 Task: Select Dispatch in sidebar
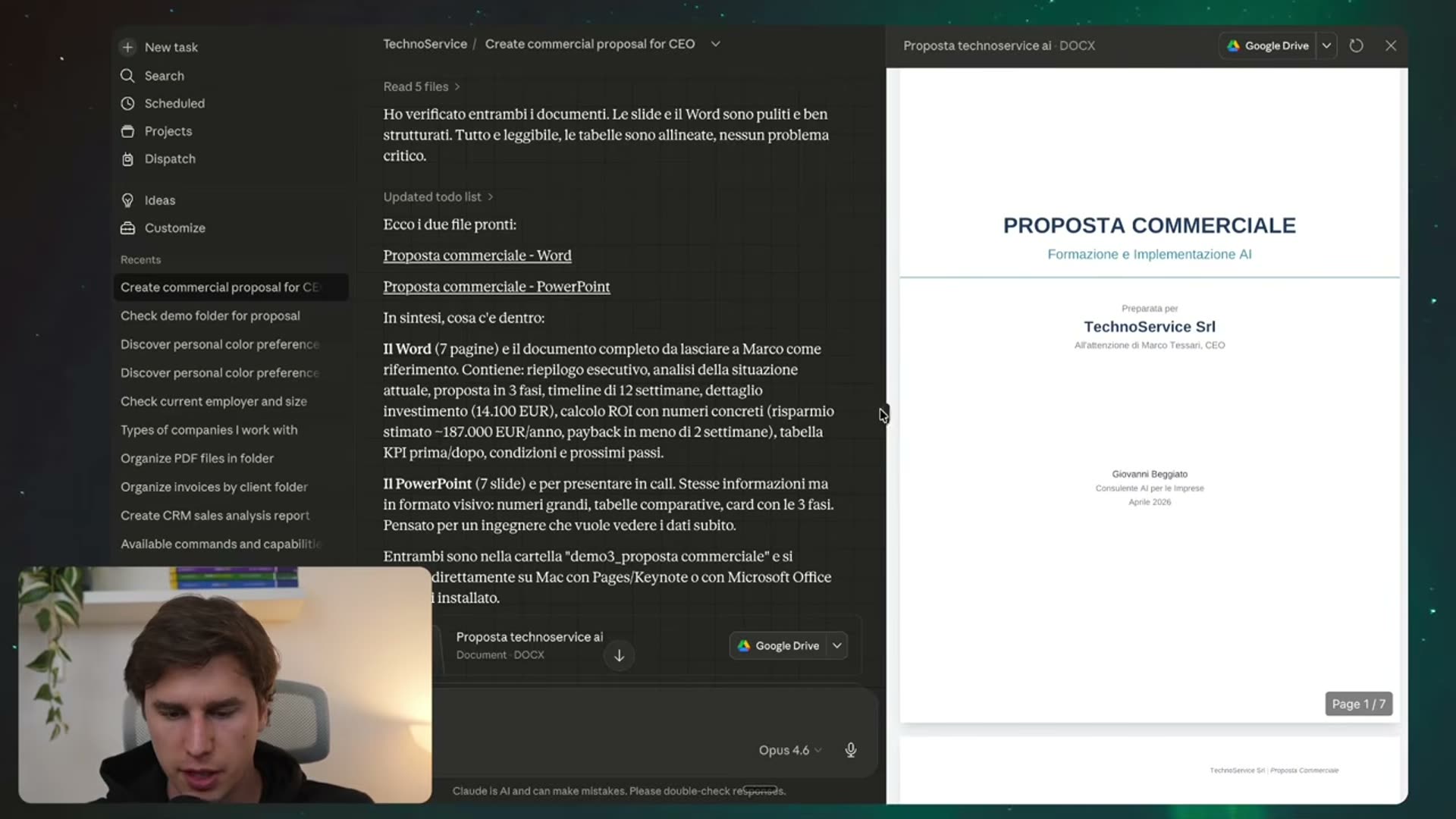click(170, 159)
